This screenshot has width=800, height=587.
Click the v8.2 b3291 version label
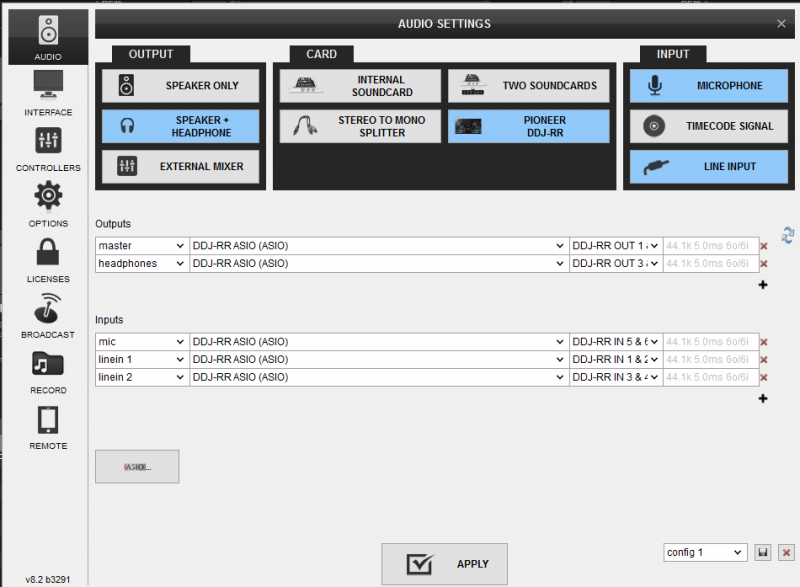coord(47,580)
